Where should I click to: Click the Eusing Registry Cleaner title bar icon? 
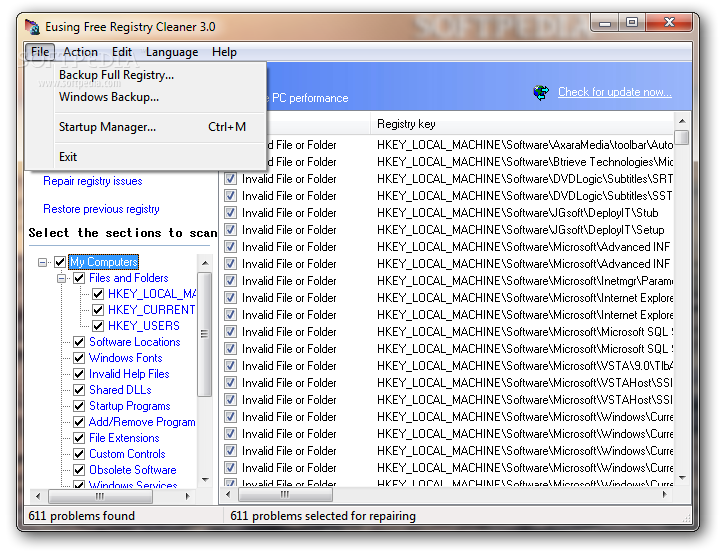click(x=32, y=27)
